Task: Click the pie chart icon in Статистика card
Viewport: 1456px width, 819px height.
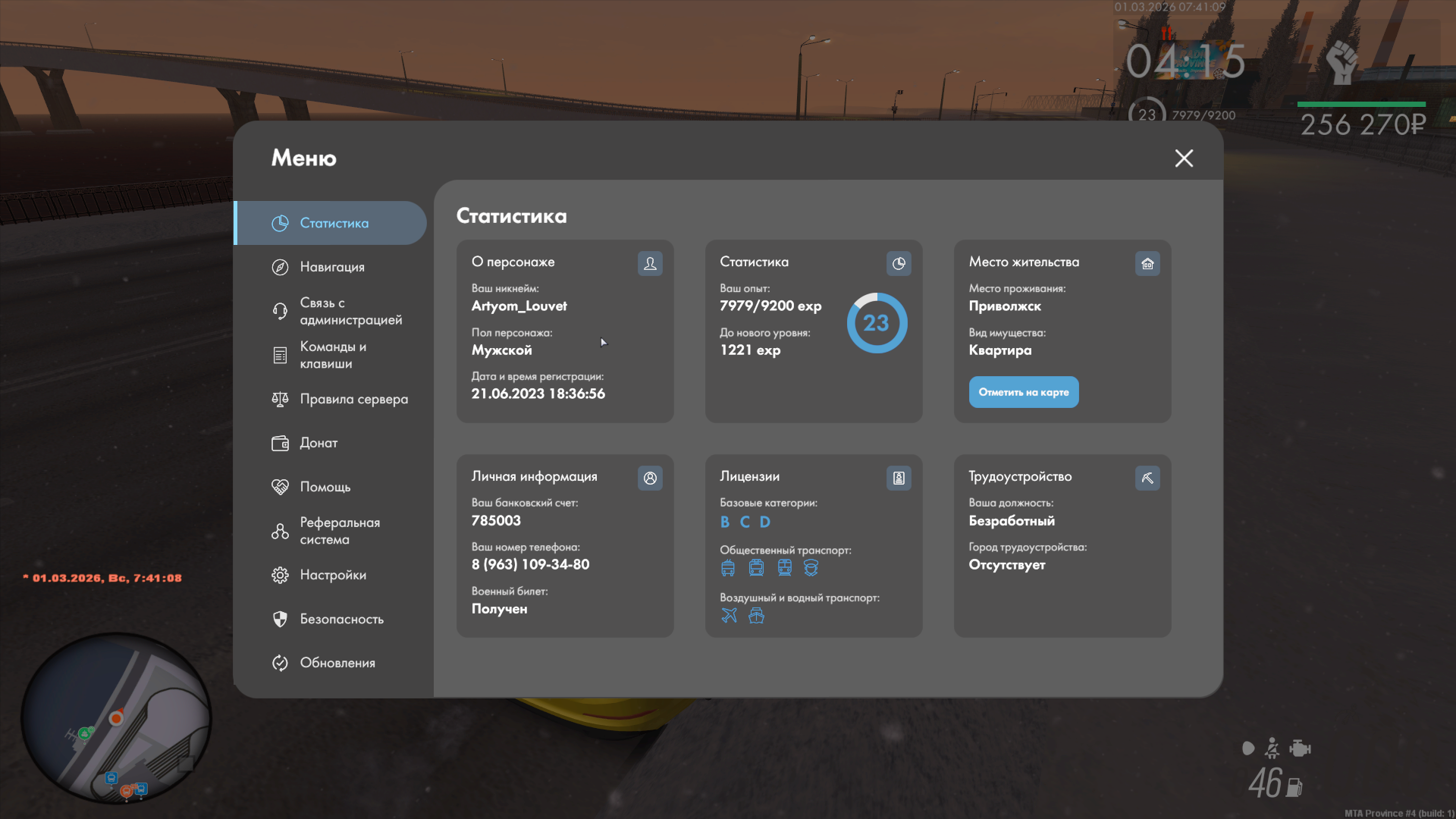Action: [x=899, y=263]
